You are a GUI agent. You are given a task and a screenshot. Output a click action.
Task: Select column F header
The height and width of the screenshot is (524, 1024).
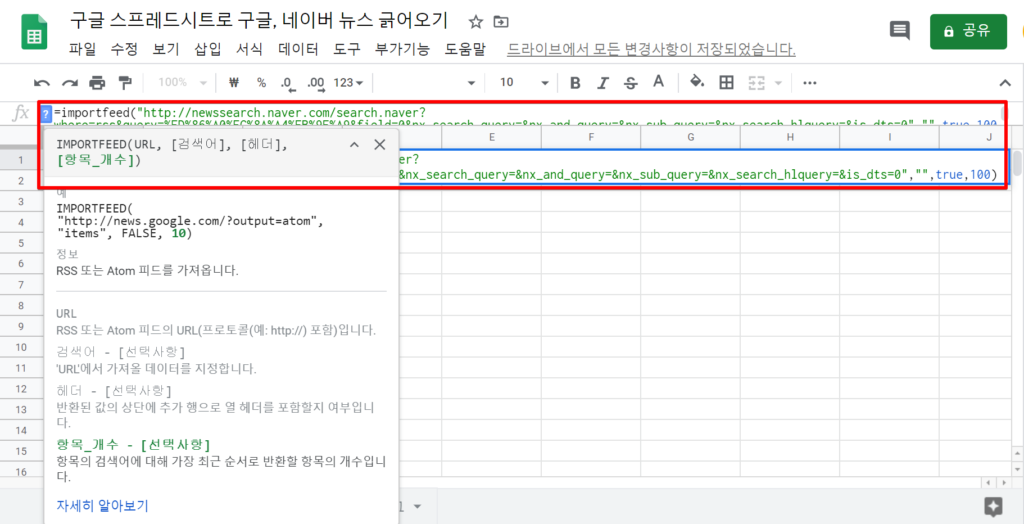[x=591, y=137]
